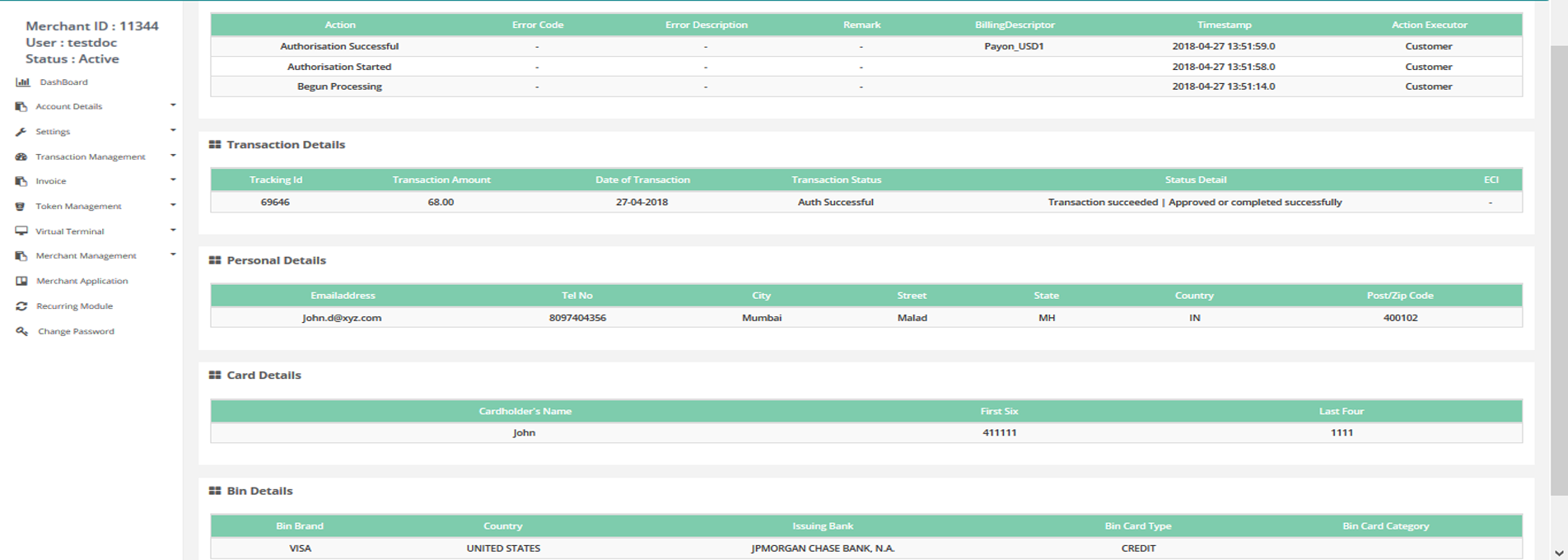Click the Change Password key icon
Screen dimensions: 1568x560
[21, 331]
